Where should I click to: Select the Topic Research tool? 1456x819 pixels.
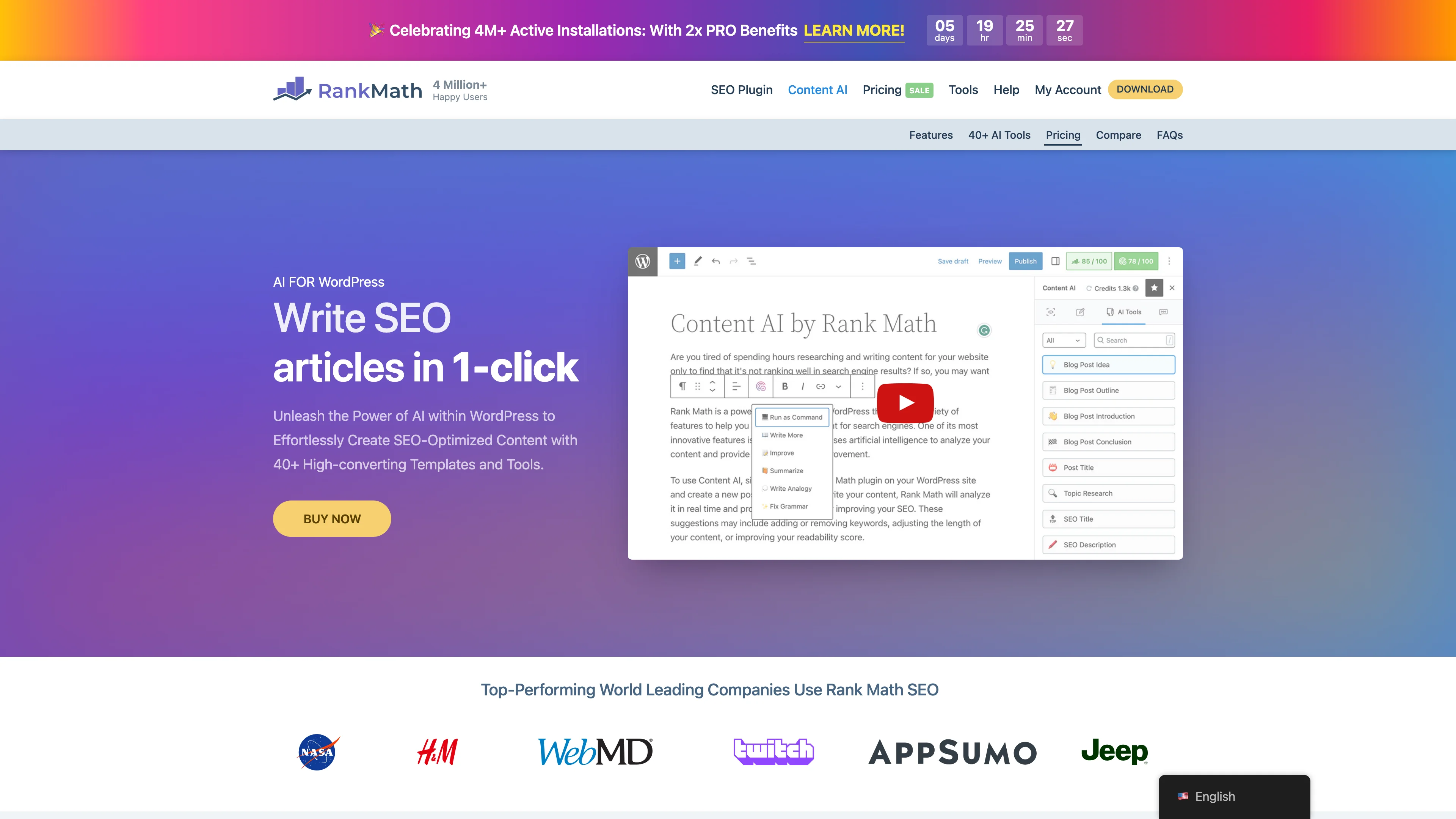(x=1108, y=493)
